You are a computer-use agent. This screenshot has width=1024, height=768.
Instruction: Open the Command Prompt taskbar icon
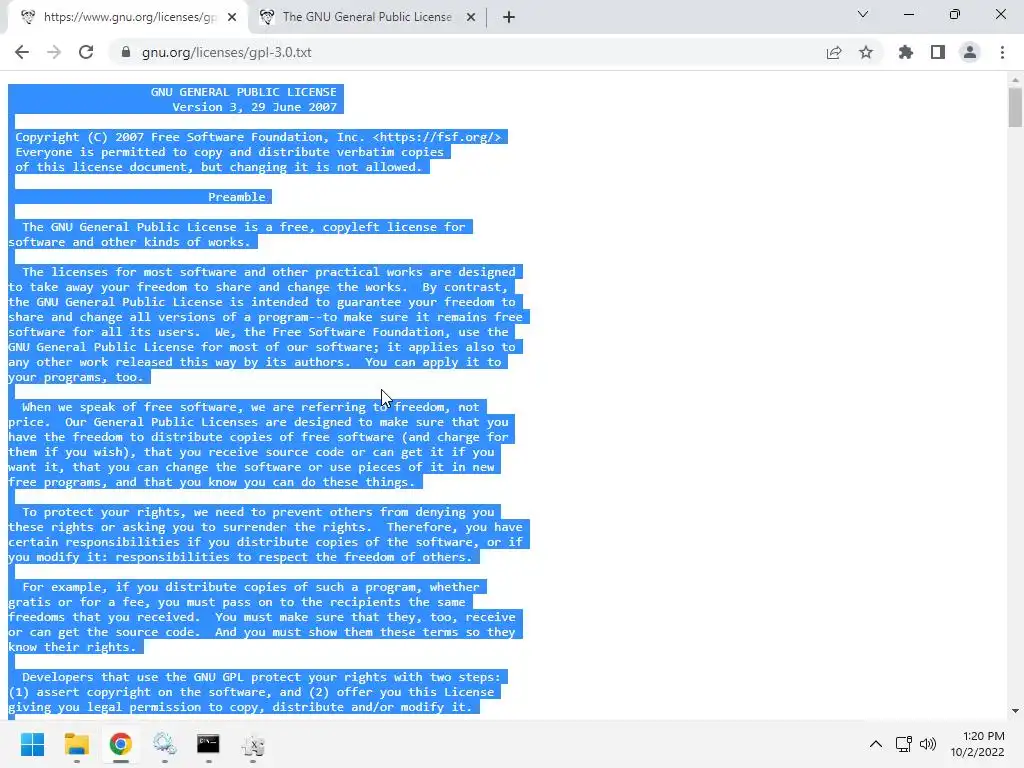208,744
